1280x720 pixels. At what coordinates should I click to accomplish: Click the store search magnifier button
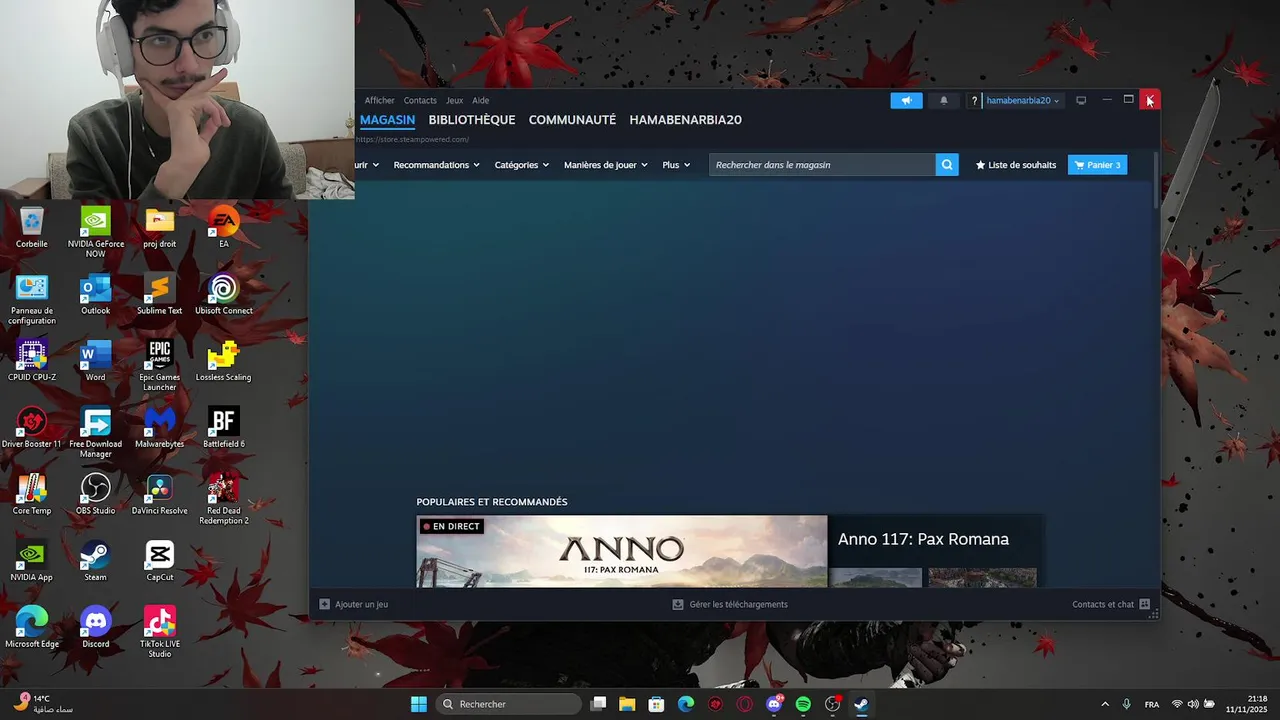947,165
